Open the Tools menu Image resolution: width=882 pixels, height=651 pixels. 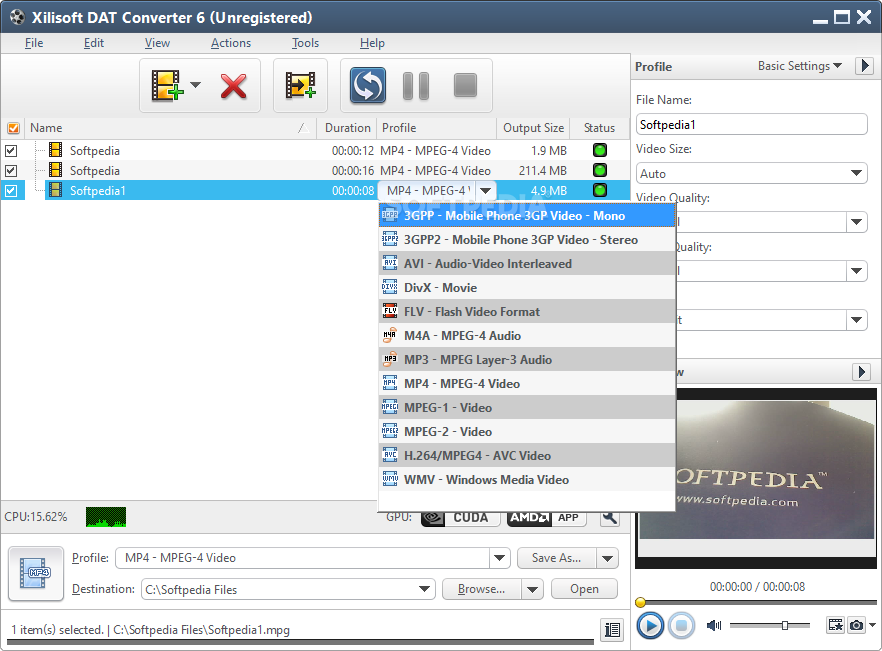click(x=305, y=43)
